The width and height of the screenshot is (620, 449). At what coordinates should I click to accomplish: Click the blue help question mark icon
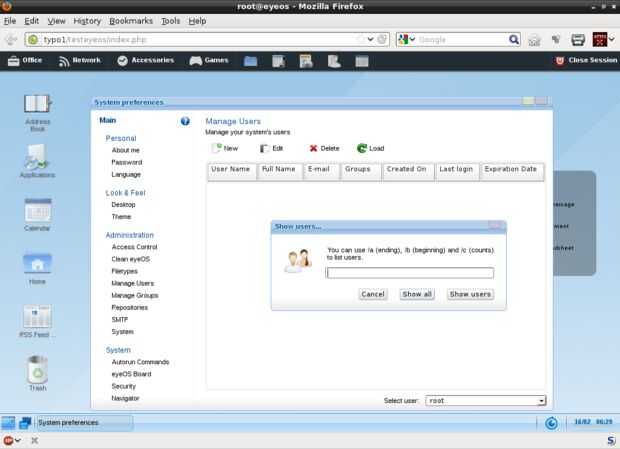[x=185, y=121]
